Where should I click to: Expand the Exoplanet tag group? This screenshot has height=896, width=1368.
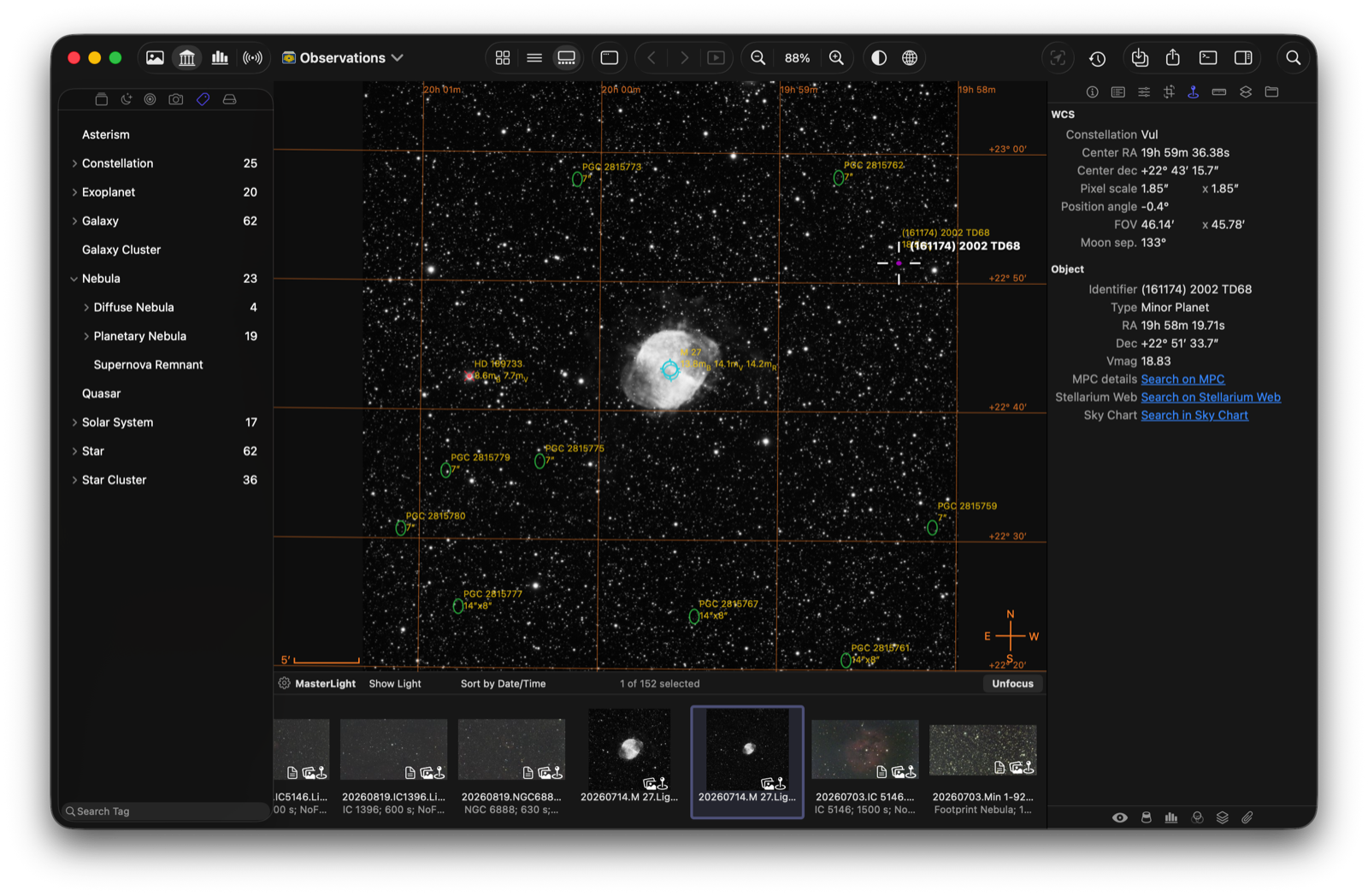74,192
